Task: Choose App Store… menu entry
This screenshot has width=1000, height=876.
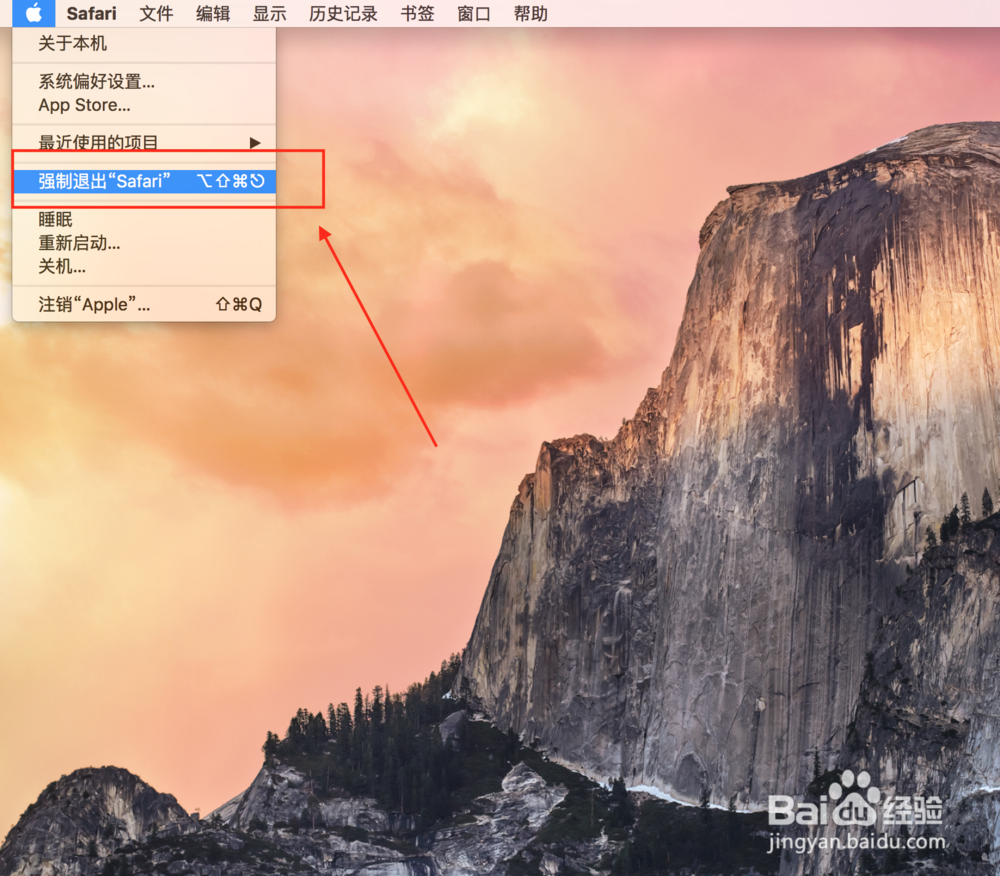Action: click(x=144, y=105)
